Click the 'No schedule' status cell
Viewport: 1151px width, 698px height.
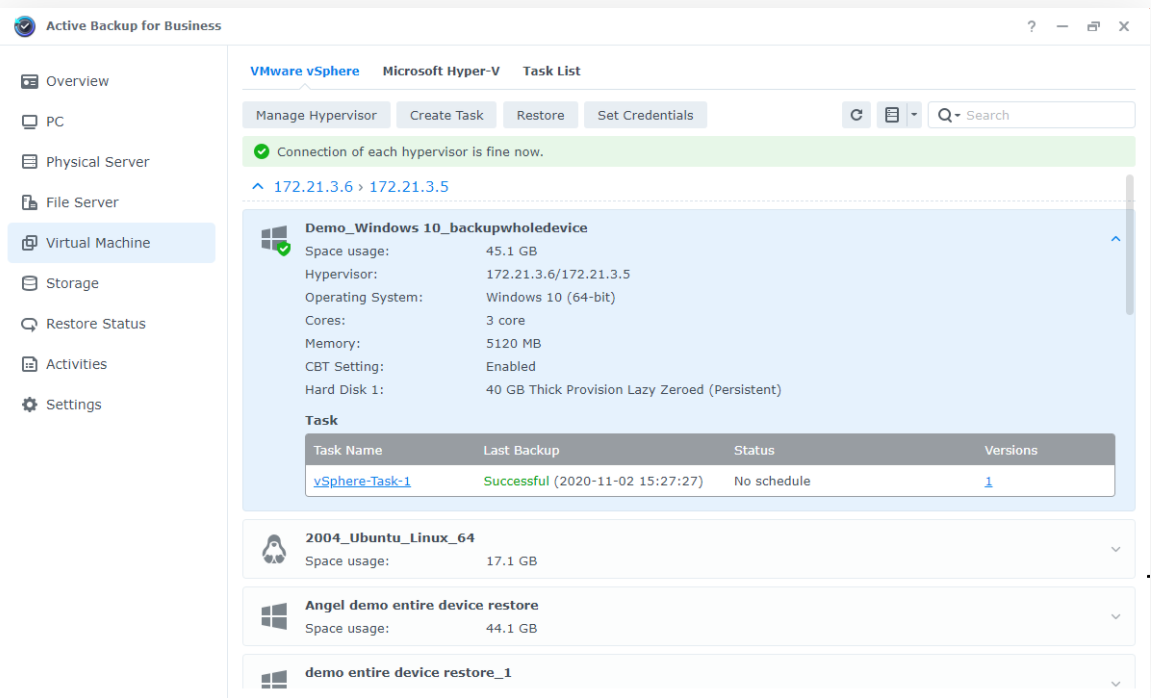click(772, 481)
